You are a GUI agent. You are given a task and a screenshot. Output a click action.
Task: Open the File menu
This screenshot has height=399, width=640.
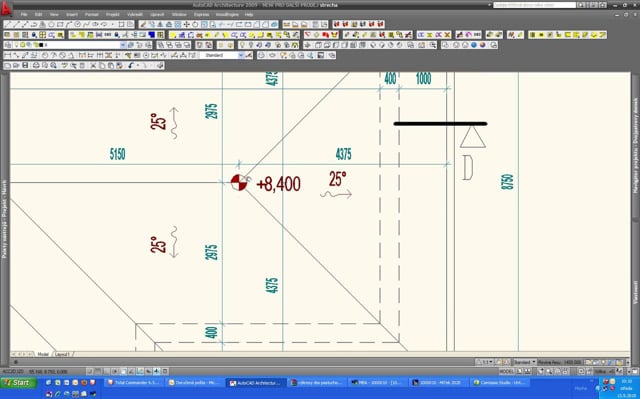pyautogui.click(x=24, y=14)
